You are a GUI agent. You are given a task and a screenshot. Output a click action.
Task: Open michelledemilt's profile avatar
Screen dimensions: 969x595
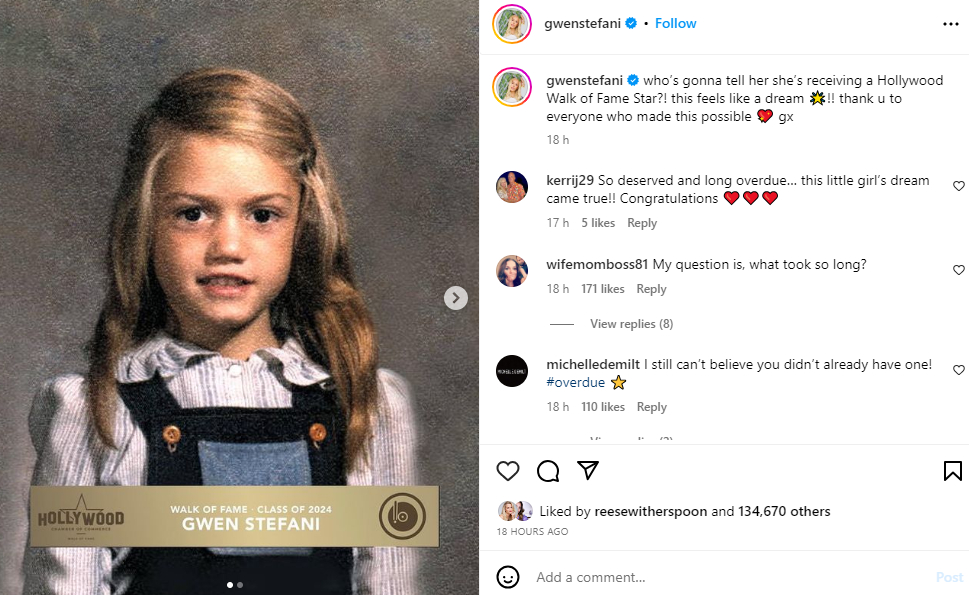tap(512, 371)
